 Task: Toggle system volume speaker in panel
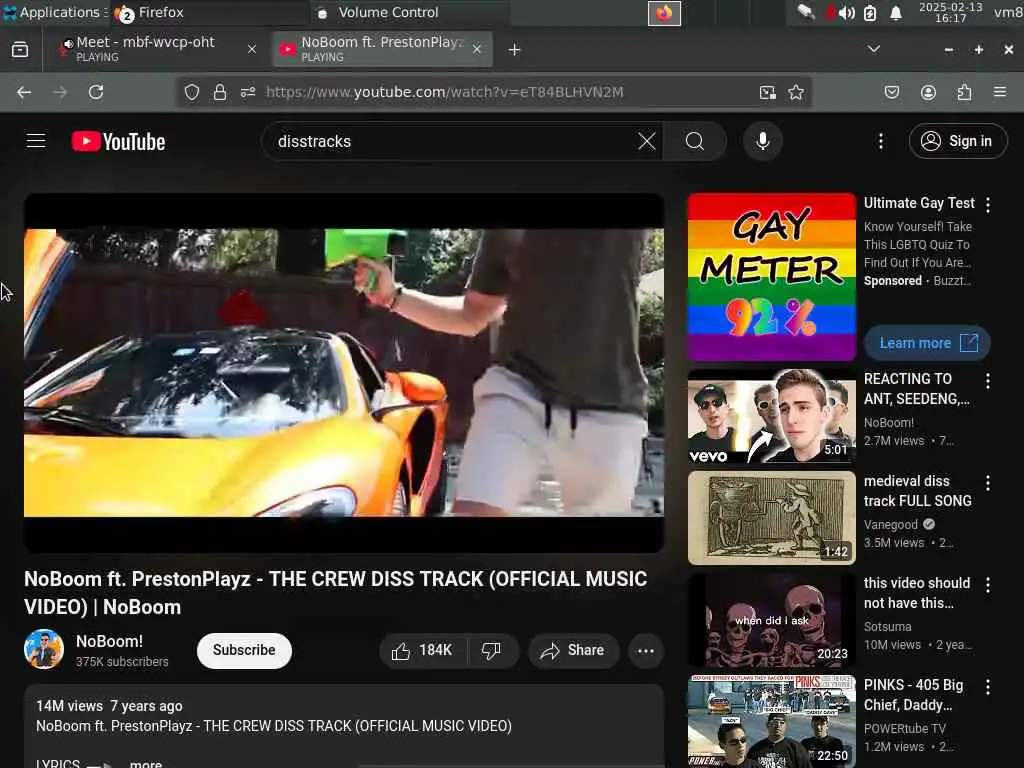pyautogui.click(x=846, y=13)
